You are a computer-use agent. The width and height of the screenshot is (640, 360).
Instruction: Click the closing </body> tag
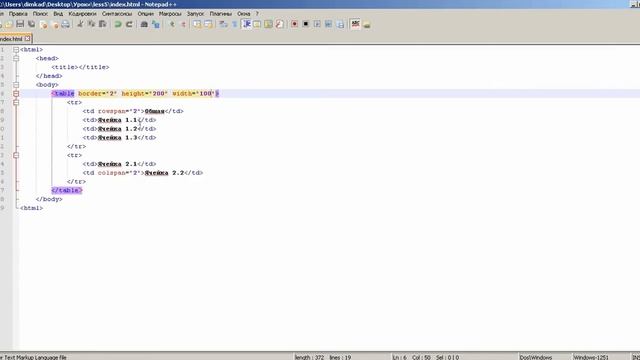[x=49, y=200]
